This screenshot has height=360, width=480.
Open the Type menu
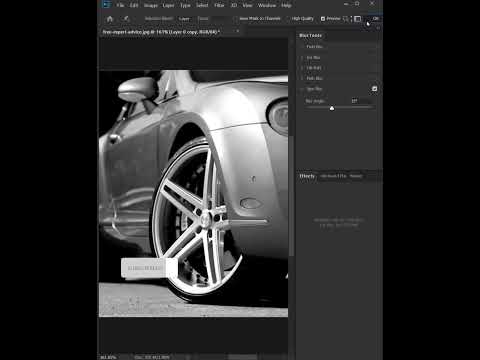point(185,5)
